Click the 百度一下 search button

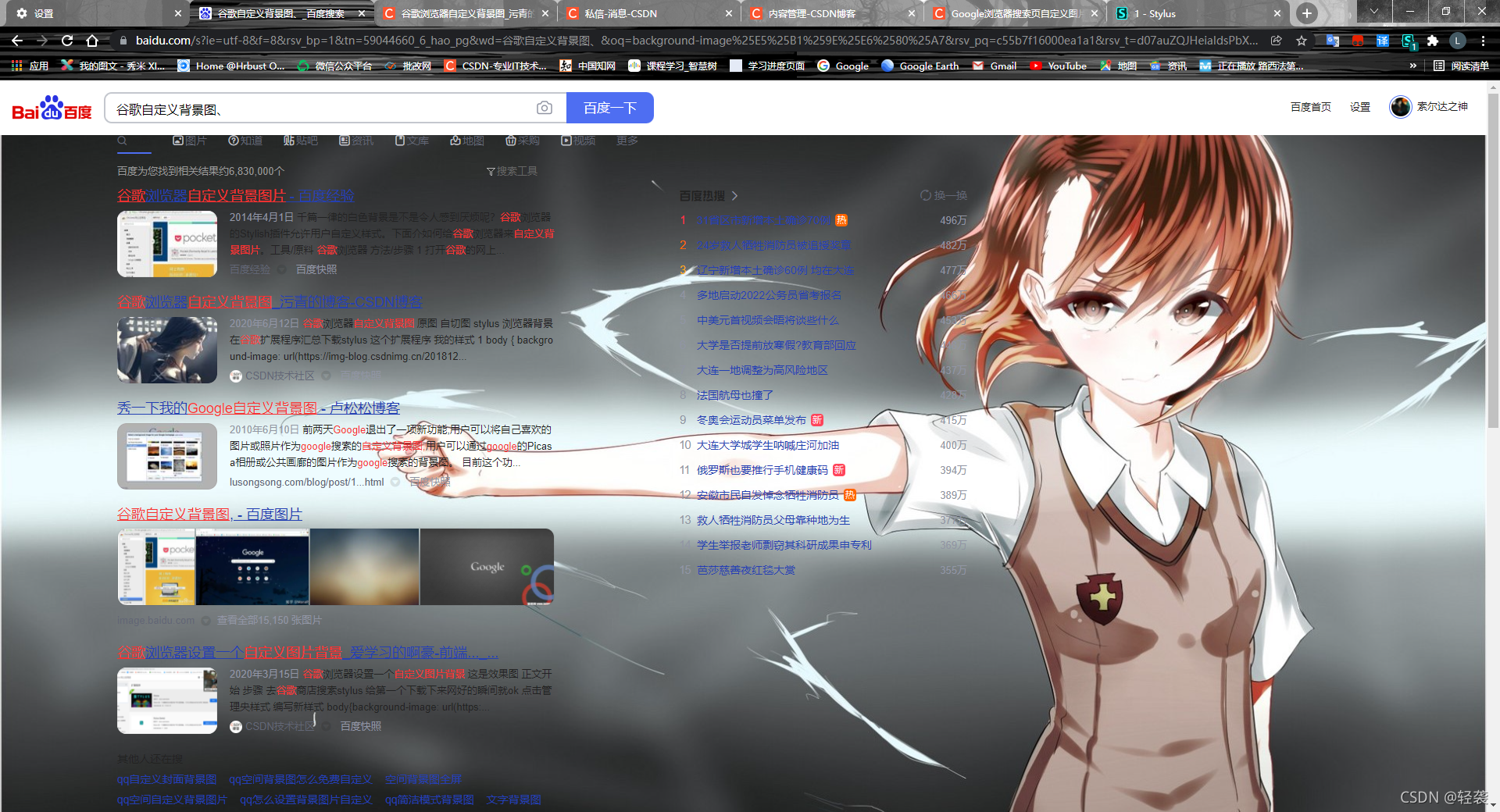point(610,108)
